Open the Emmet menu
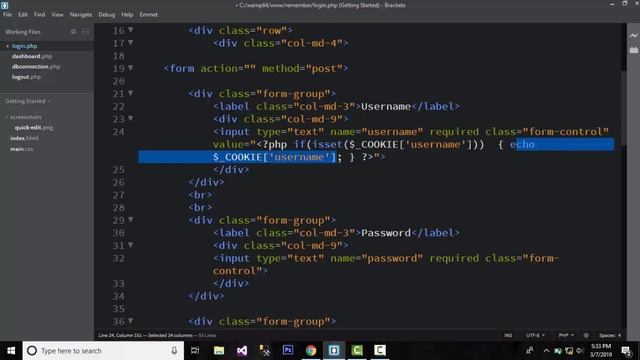Viewport: 640px width, 360px height. point(149,14)
